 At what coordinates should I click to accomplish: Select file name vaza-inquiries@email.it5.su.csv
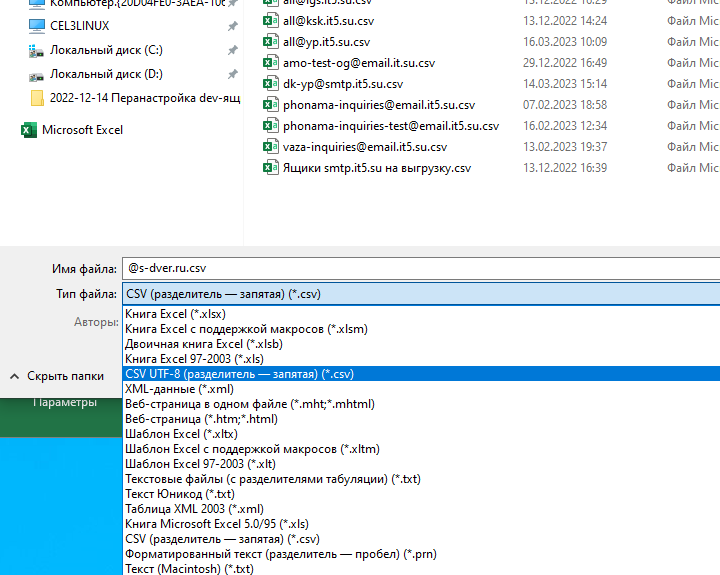(365, 147)
